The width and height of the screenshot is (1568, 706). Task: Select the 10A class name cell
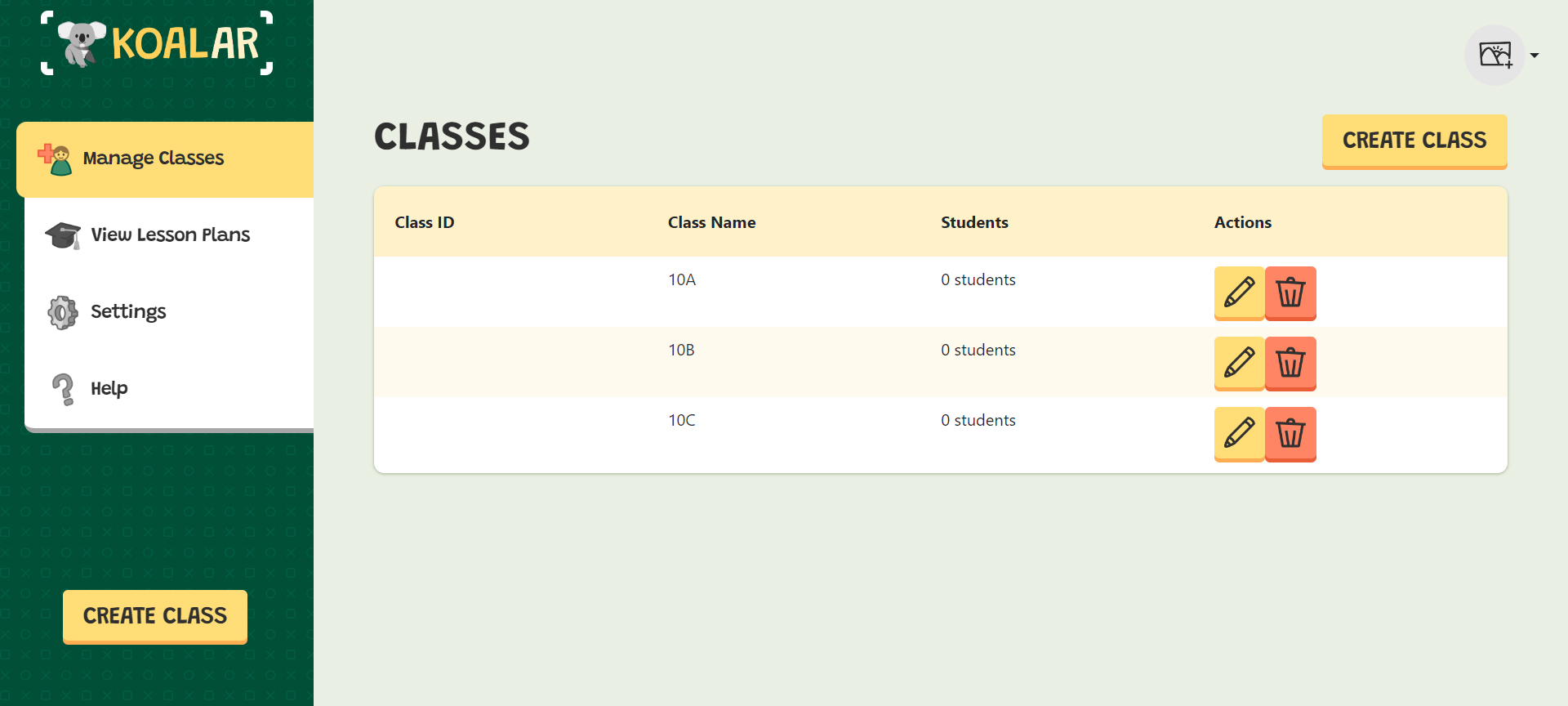click(682, 279)
